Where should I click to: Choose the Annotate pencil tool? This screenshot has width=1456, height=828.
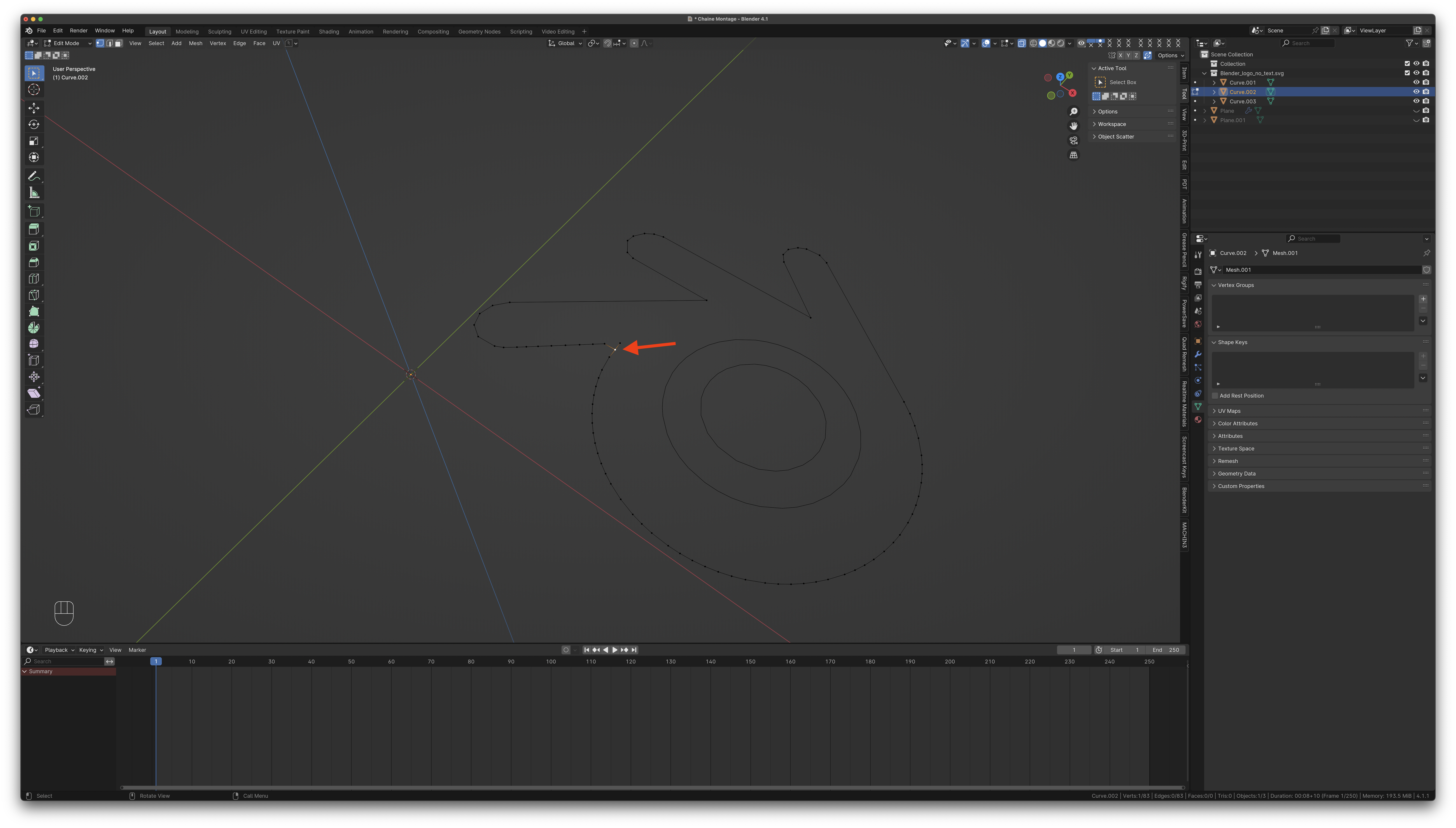[x=34, y=176]
